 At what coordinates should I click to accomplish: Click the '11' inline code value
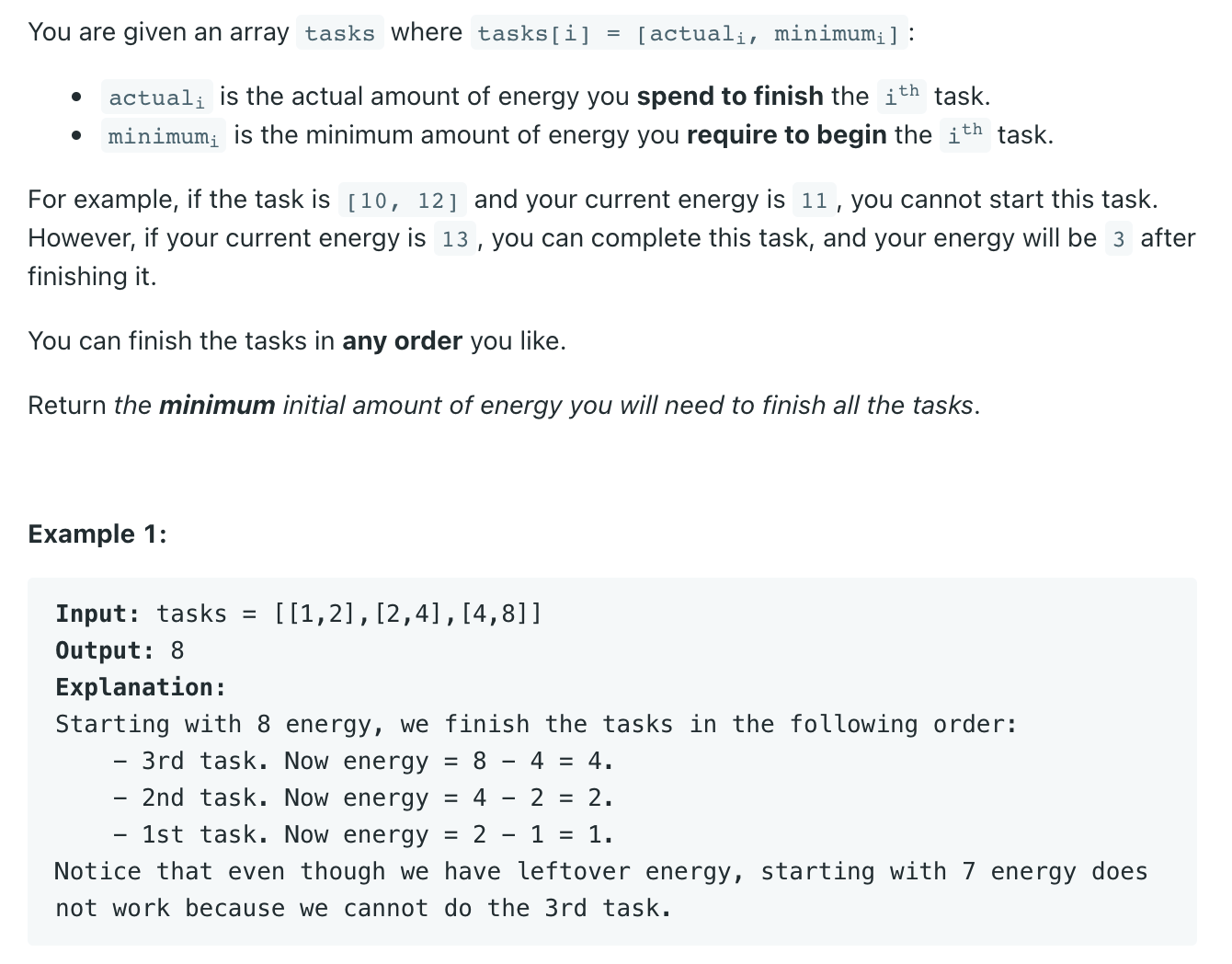tap(815, 201)
